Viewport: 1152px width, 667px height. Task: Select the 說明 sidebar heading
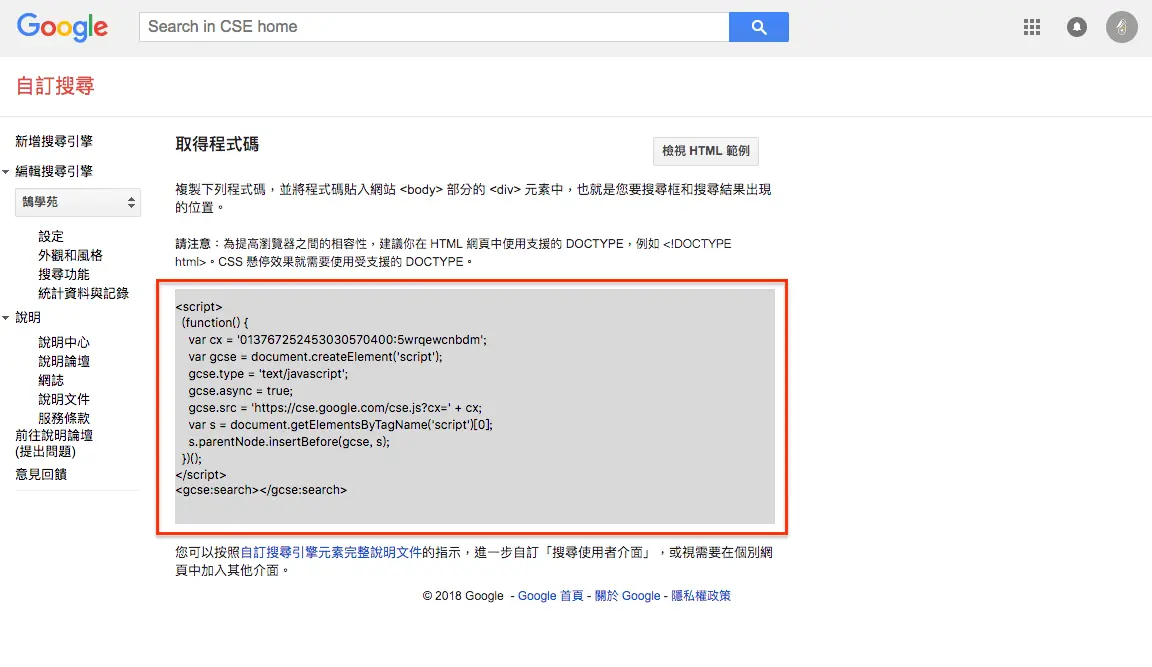[x=28, y=317]
